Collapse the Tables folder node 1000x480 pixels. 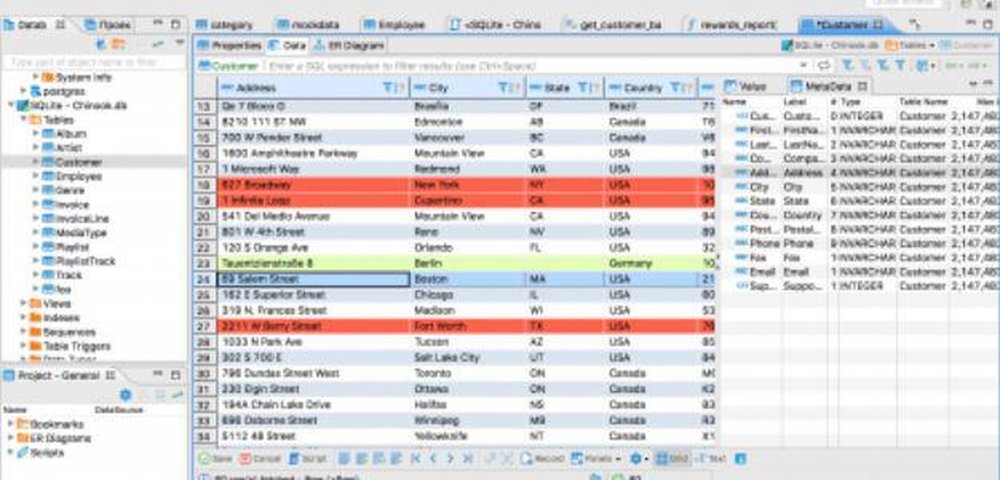(x=23, y=120)
